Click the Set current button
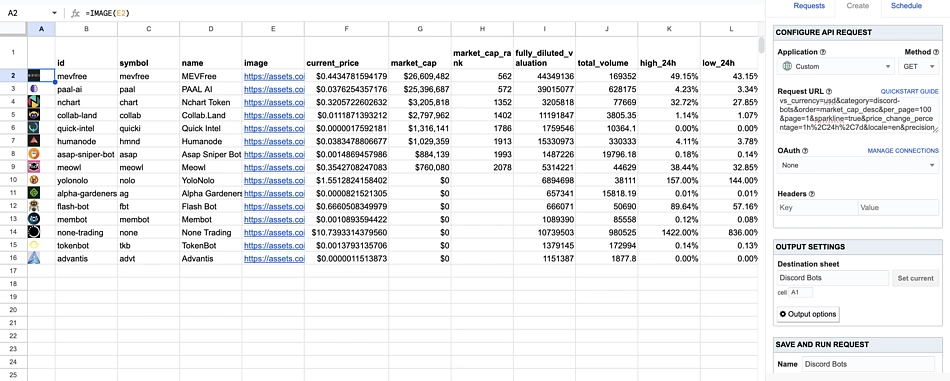Viewport: 950px width, 381px height. [915, 278]
